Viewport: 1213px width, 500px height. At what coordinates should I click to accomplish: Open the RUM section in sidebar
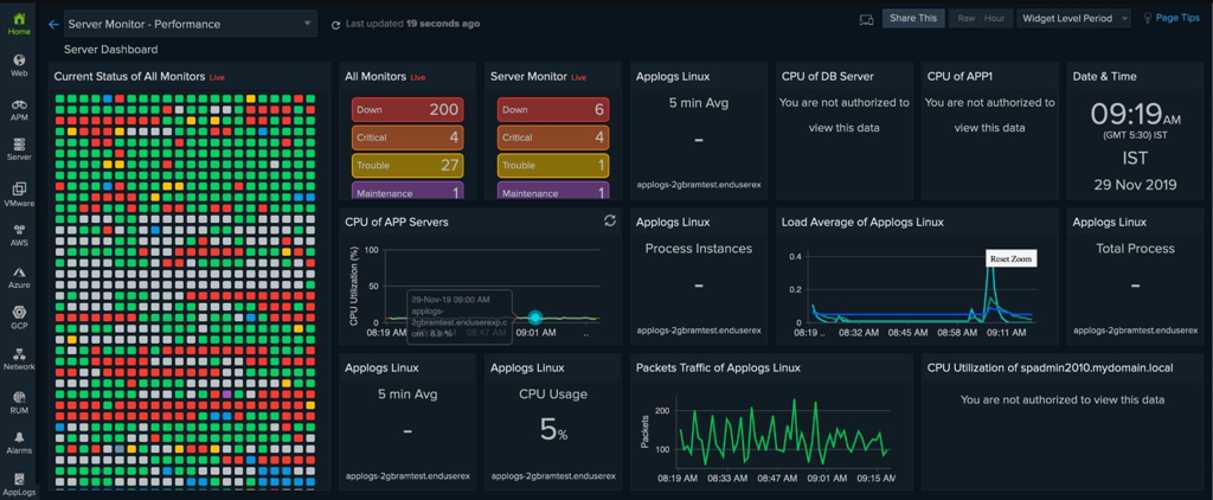pos(19,401)
